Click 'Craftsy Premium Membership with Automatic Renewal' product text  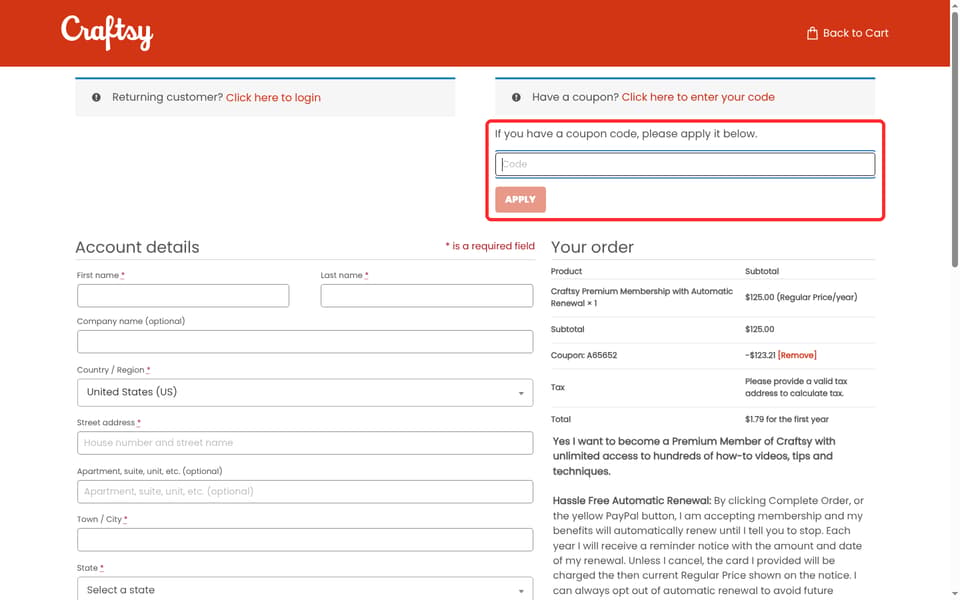[x=642, y=297]
